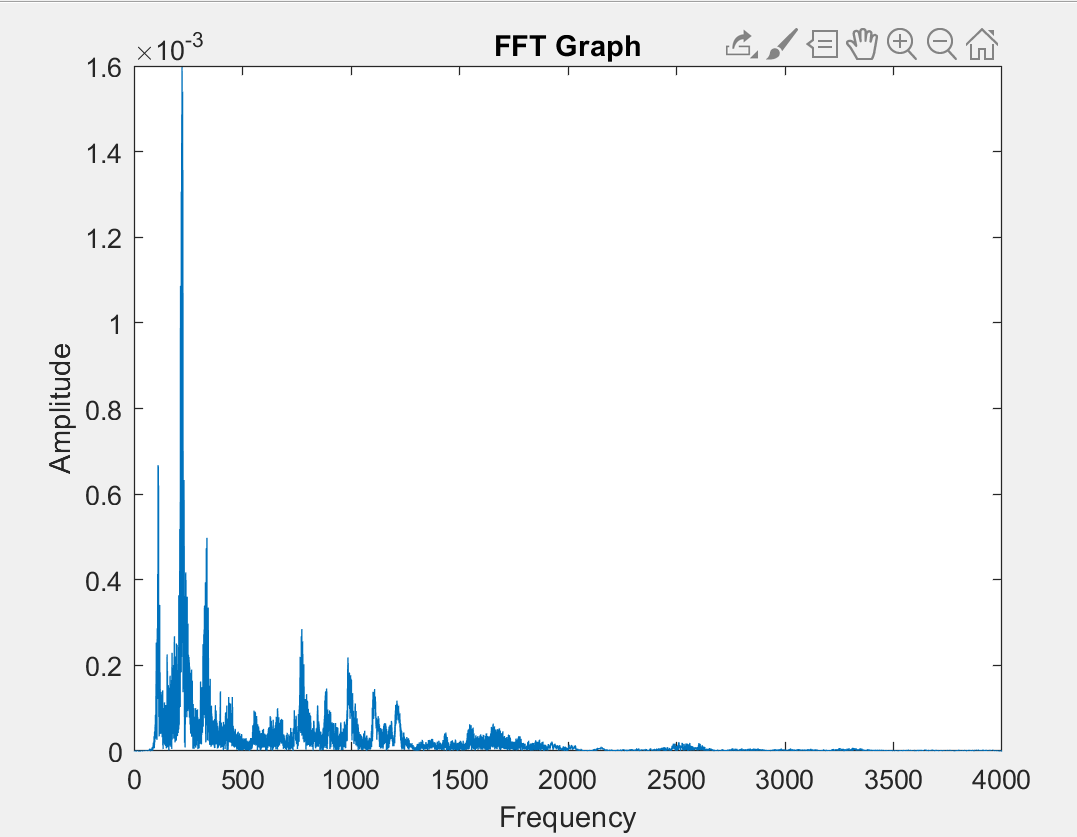Click the Restore View home icon
The width and height of the screenshot is (1077, 837).
pos(982,43)
